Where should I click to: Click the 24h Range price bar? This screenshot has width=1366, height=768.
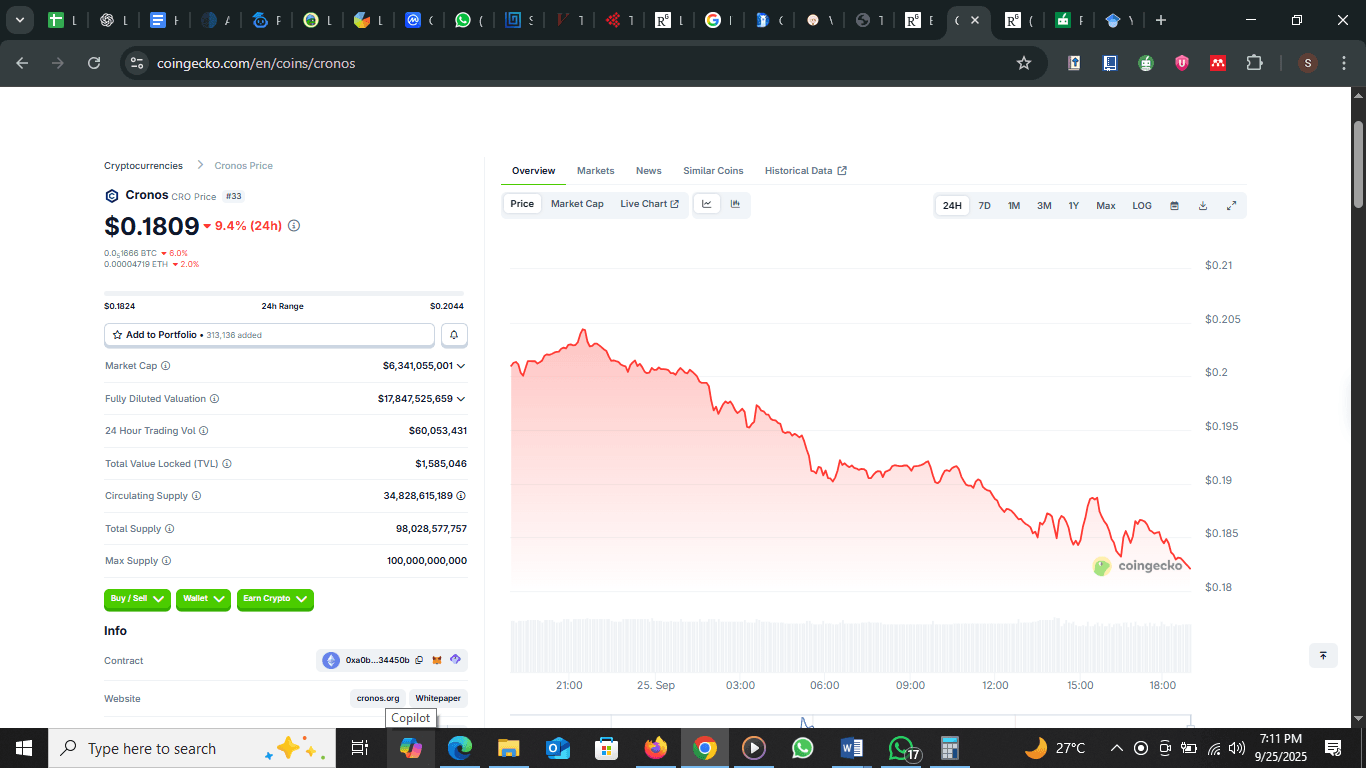pyautogui.click(x=285, y=293)
